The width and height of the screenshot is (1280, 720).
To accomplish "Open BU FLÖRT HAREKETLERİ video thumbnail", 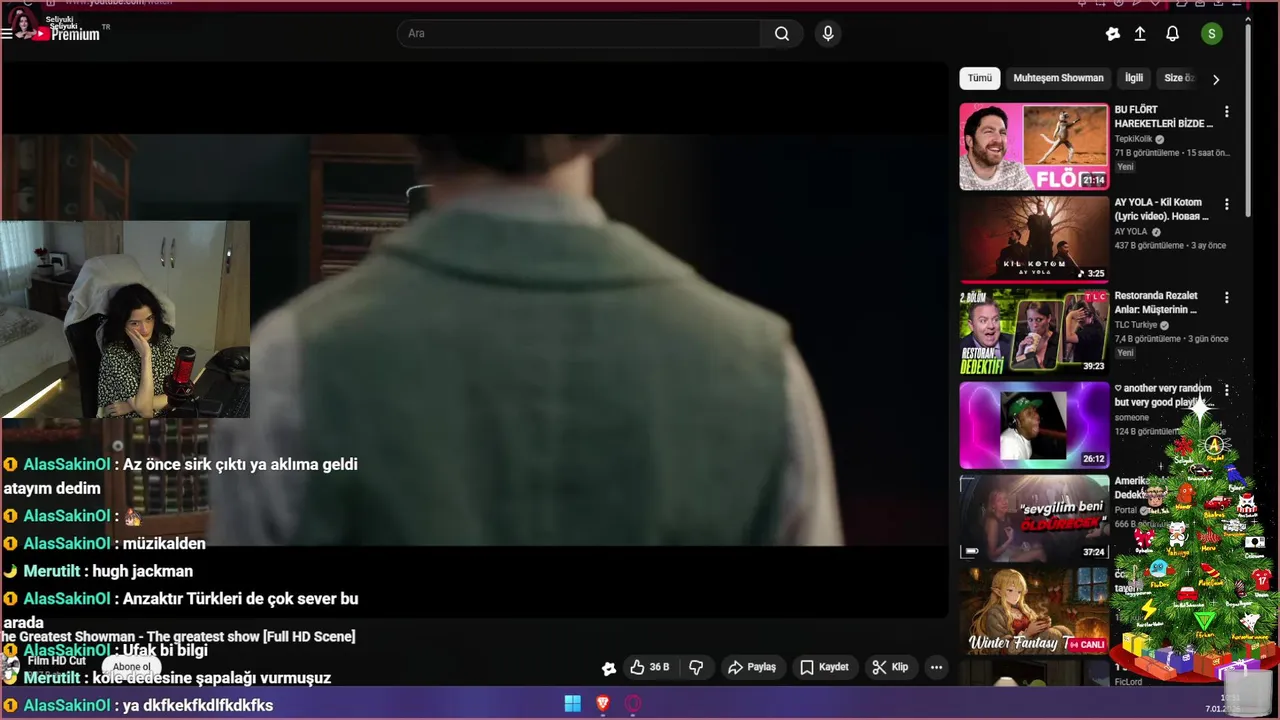I will click(1034, 146).
